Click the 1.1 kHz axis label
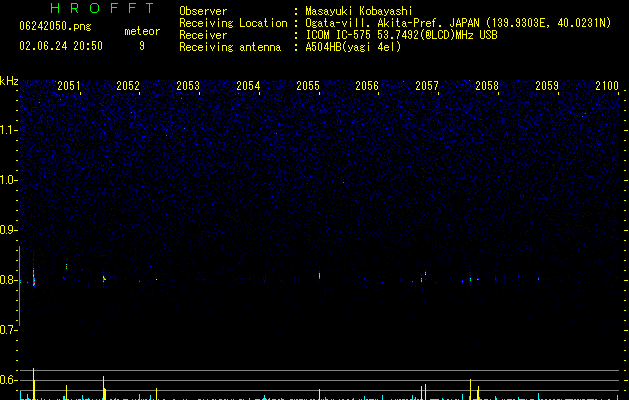The width and height of the screenshot is (629, 400). (8, 130)
